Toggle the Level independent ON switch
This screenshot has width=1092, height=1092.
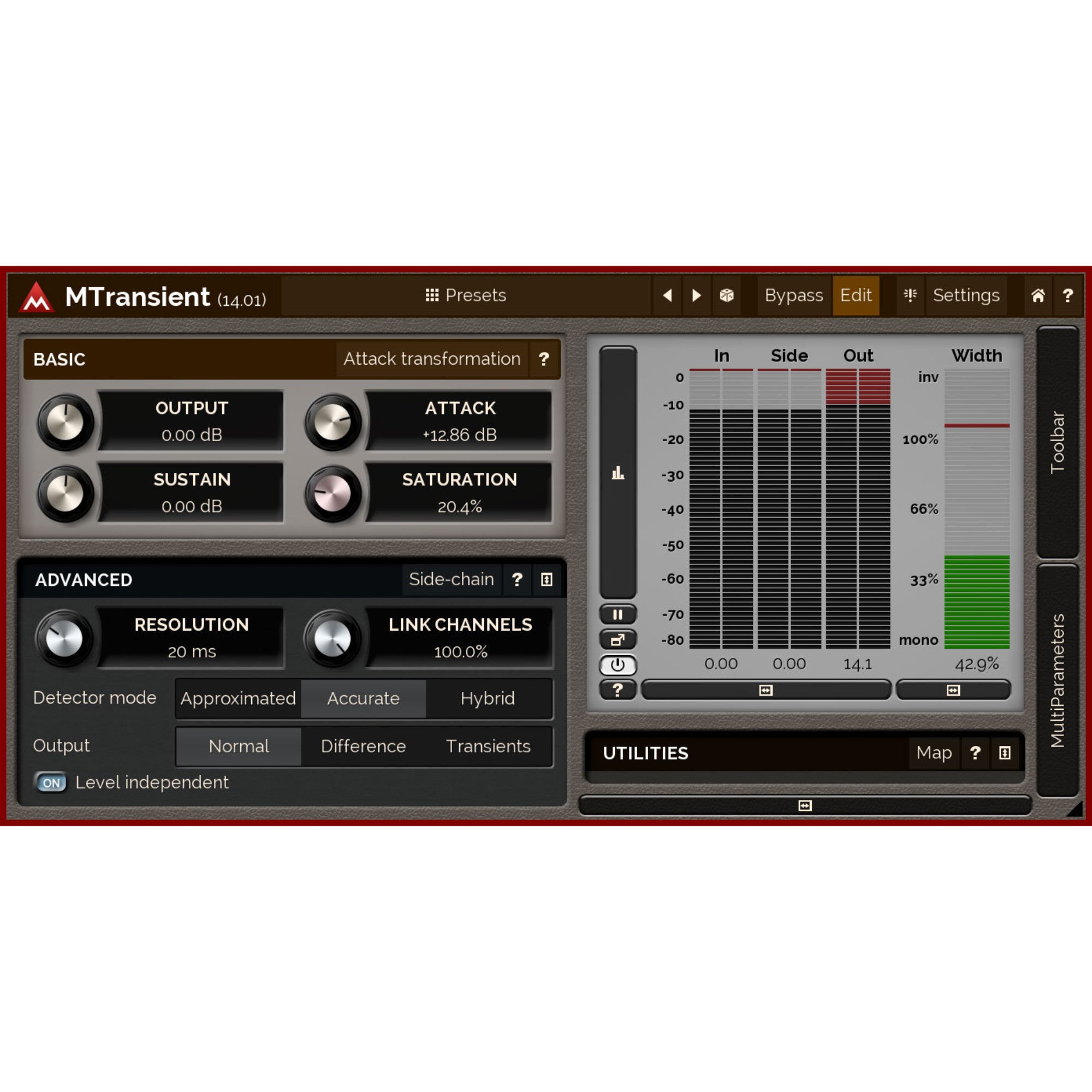coord(51,783)
